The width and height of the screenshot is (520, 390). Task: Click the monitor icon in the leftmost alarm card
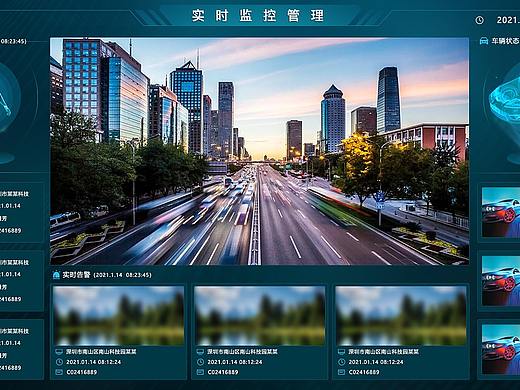(59, 351)
